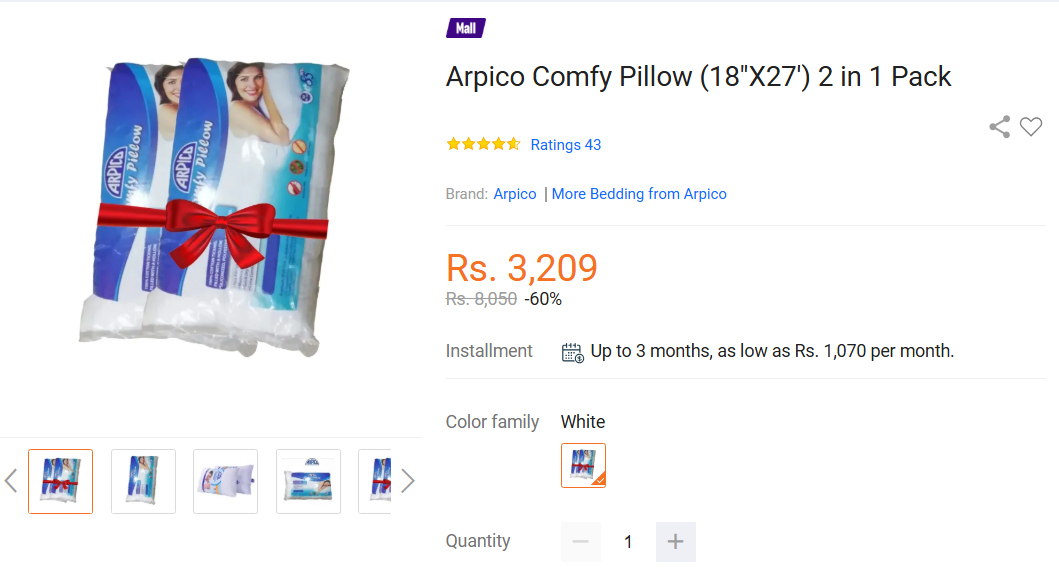1059x568 pixels.
Task: Open the Arpico brand link
Action: (x=515, y=194)
